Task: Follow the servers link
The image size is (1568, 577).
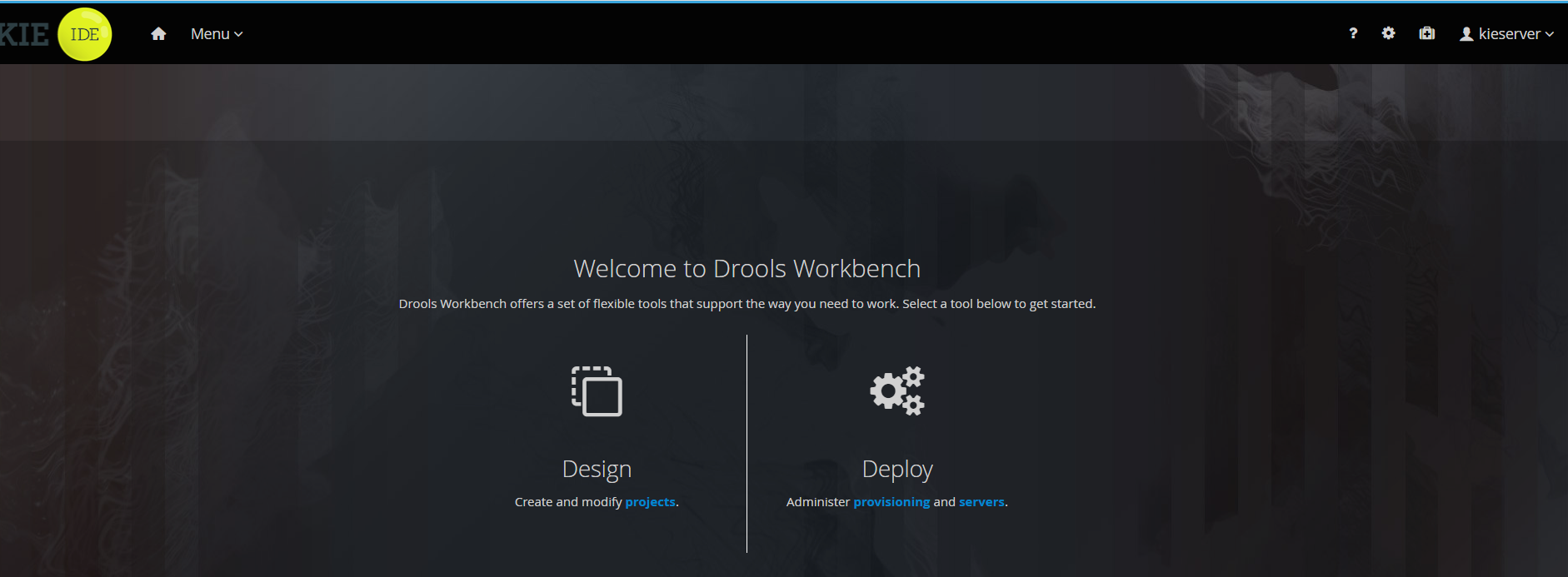Action: pyautogui.click(x=981, y=502)
